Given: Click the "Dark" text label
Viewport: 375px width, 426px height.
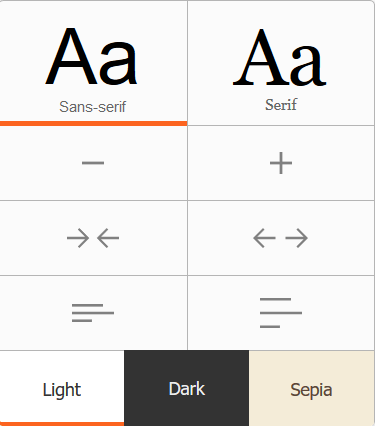Looking at the screenshot, I should click(x=187, y=389).
